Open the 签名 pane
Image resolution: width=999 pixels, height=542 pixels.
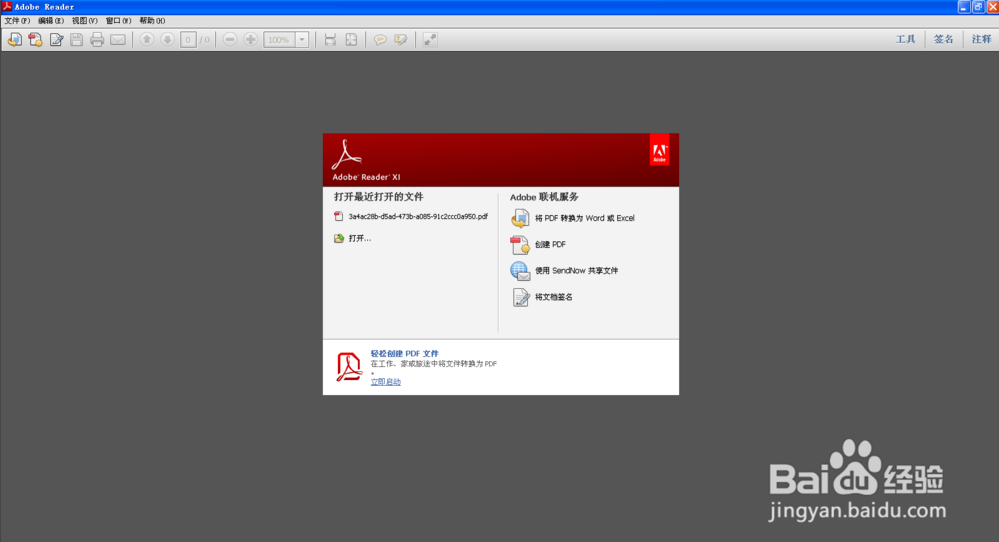tap(944, 39)
